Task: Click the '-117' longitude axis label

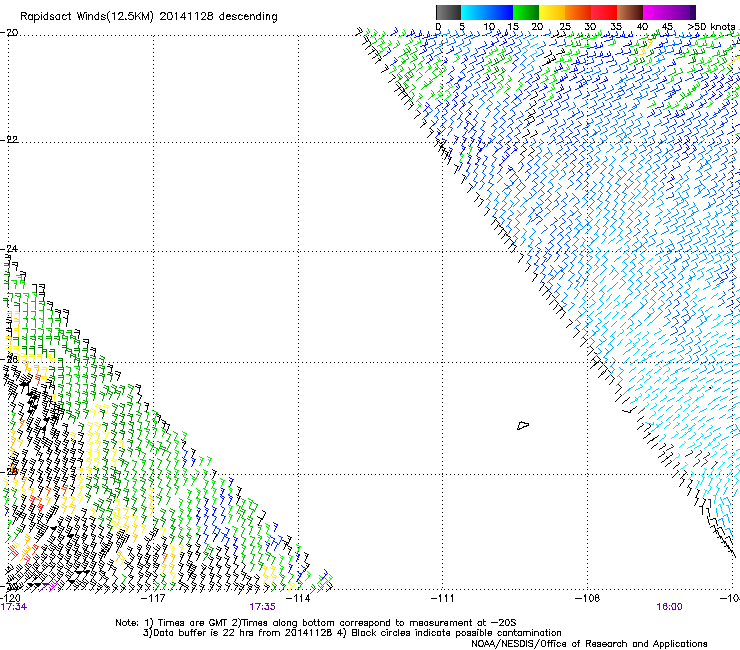Action: (153, 598)
